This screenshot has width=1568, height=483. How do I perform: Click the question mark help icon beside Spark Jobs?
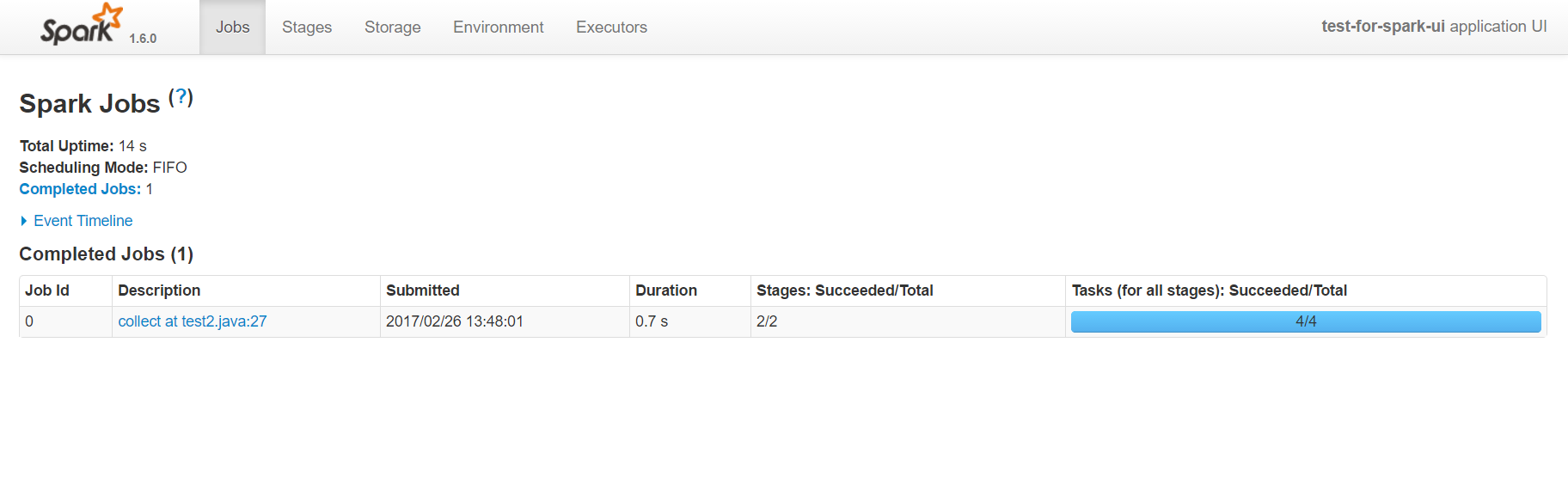[x=181, y=97]
